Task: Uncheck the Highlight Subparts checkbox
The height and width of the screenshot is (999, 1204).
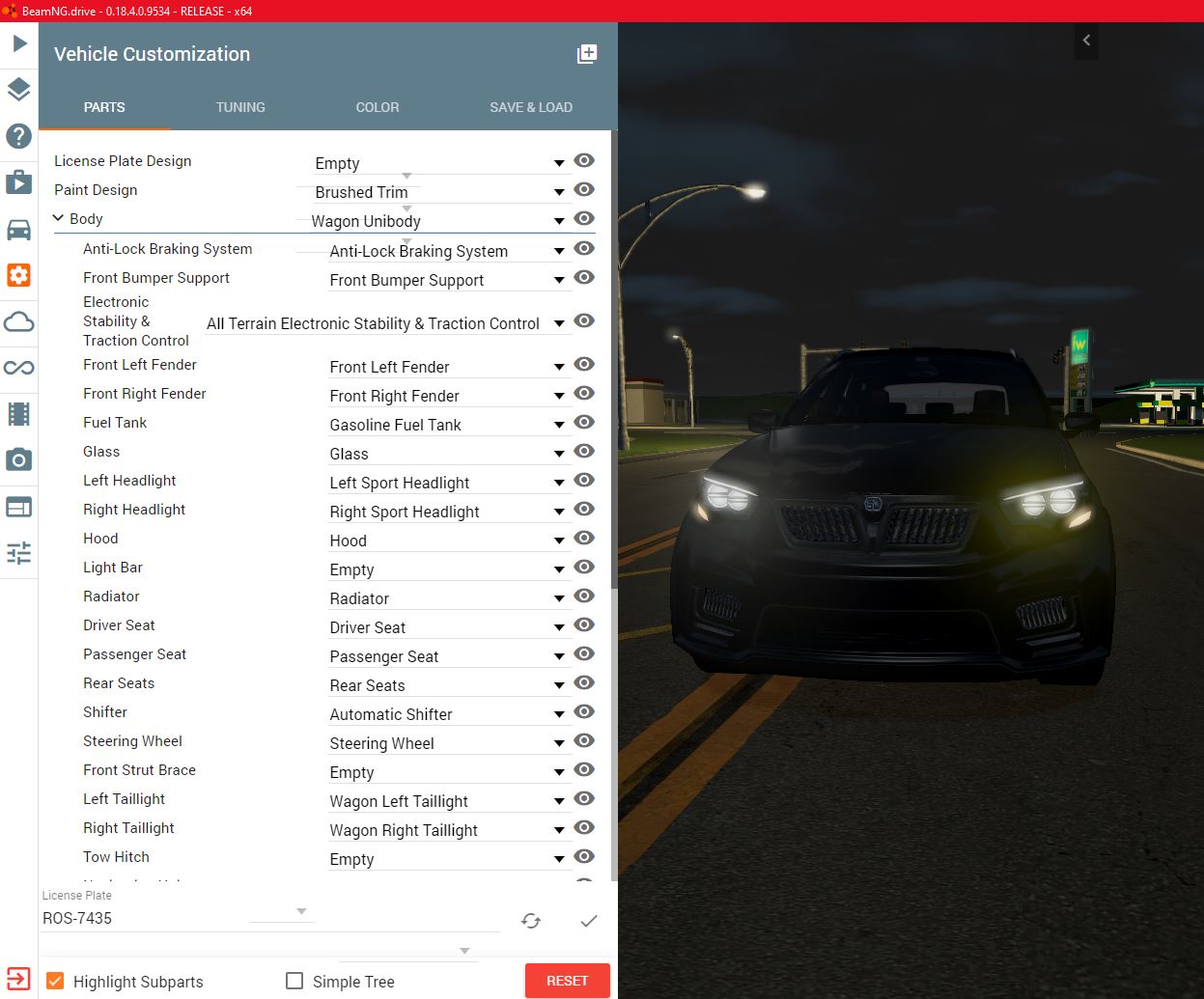Action: coord(55,981)
